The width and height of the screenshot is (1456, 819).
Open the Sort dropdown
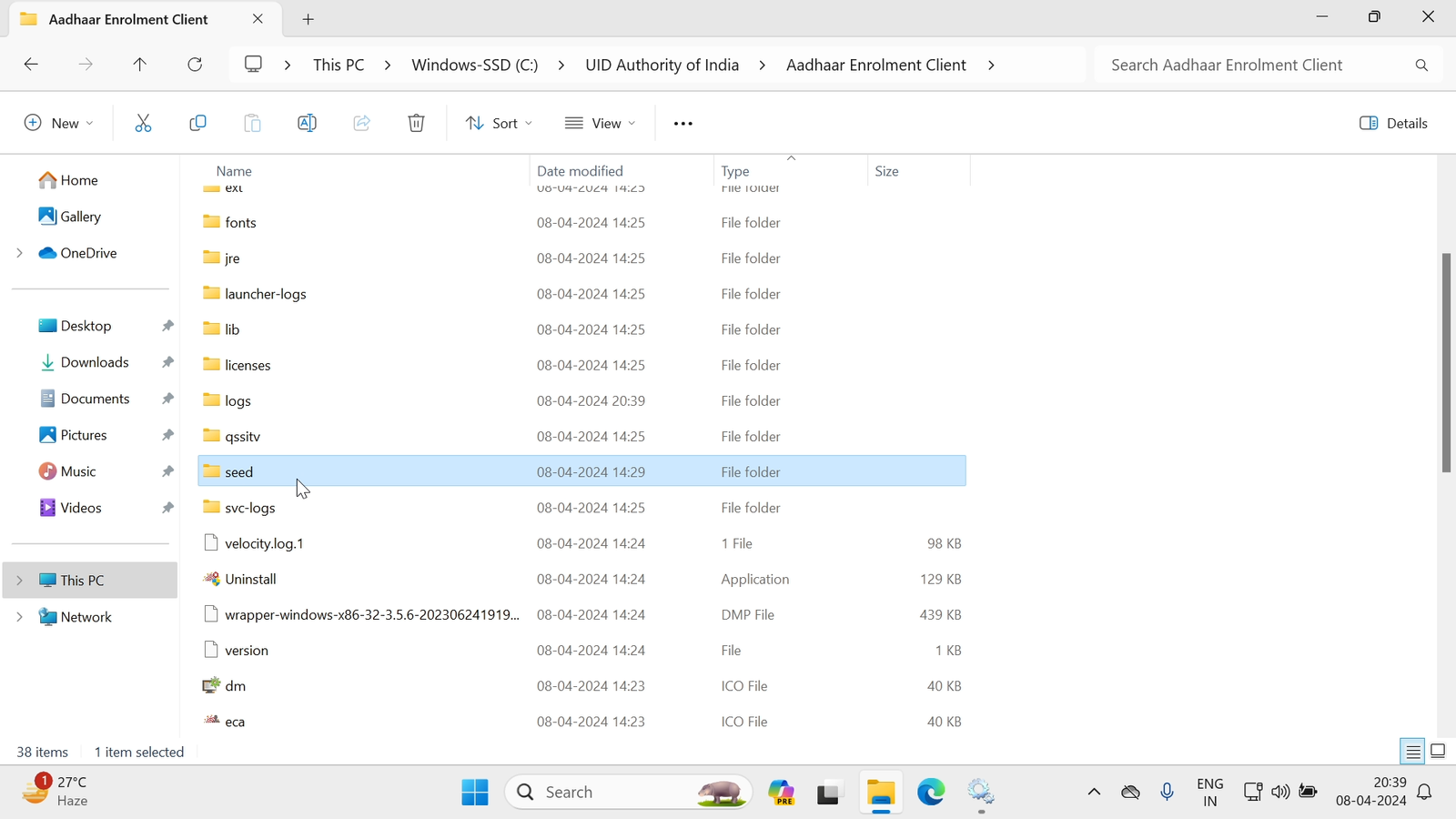(499, 123)
